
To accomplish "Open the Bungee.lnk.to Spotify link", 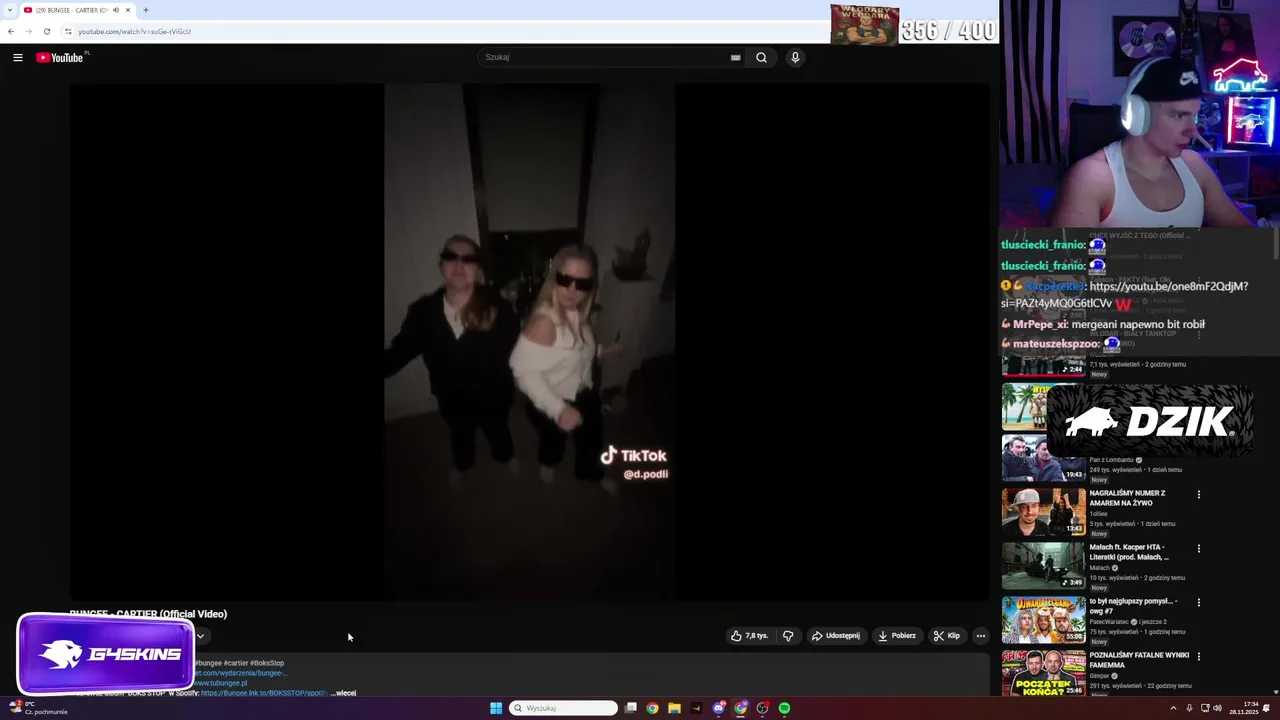I will pyautogui.click(x=264, y=693).
